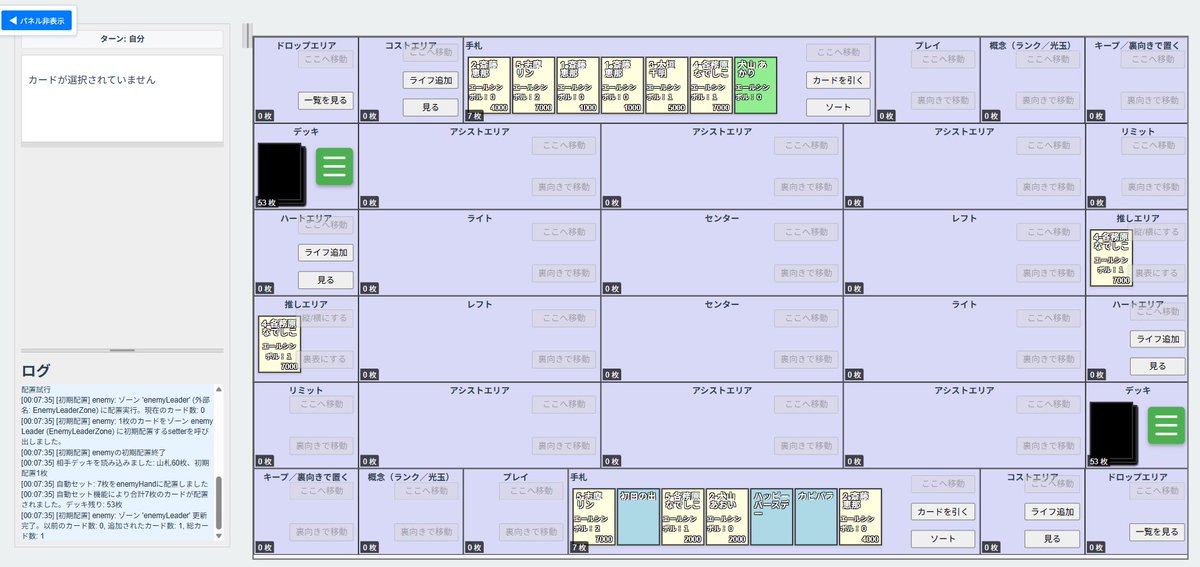
Task: Select 5-志摩リン card in opponent's hand
Action: click(533, 85)
